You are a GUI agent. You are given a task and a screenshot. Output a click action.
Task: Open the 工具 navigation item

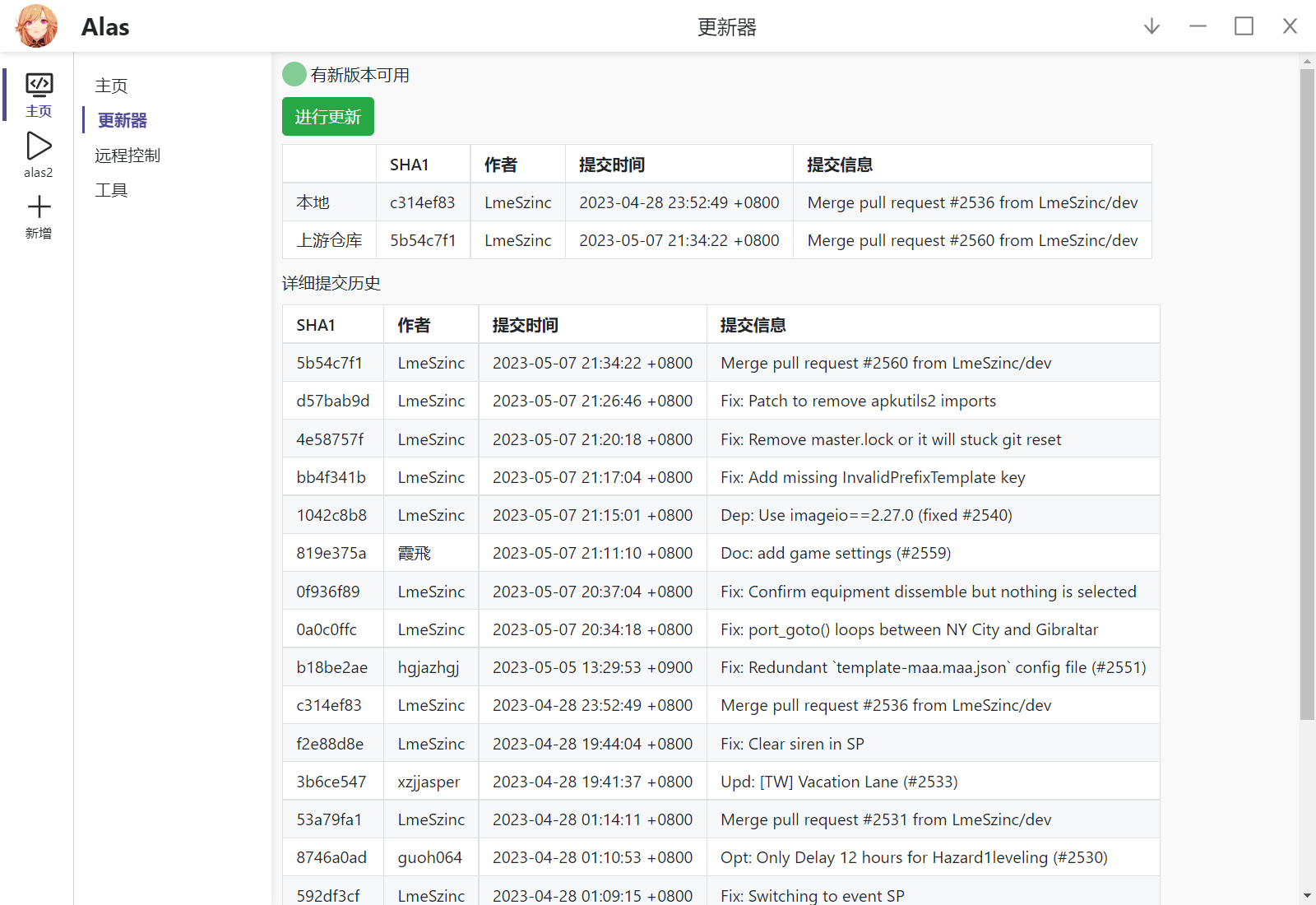click(112, 189)
